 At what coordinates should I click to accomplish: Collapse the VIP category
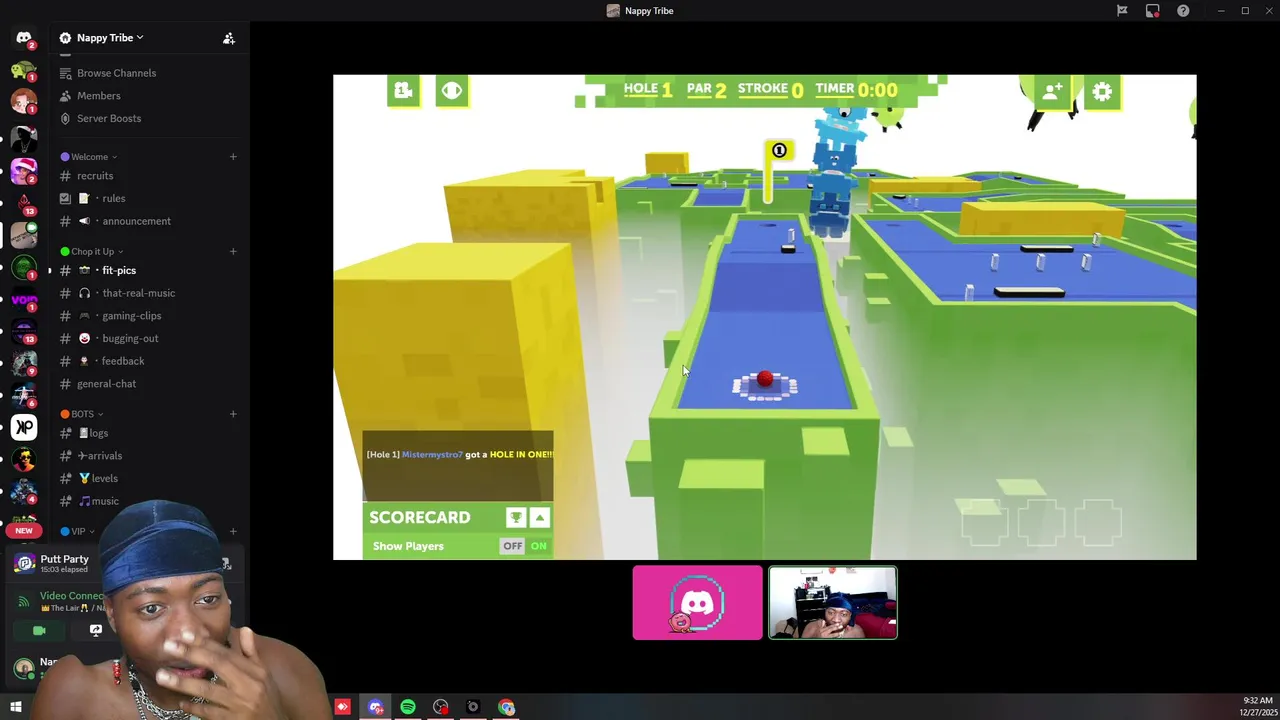pos(78,532)
